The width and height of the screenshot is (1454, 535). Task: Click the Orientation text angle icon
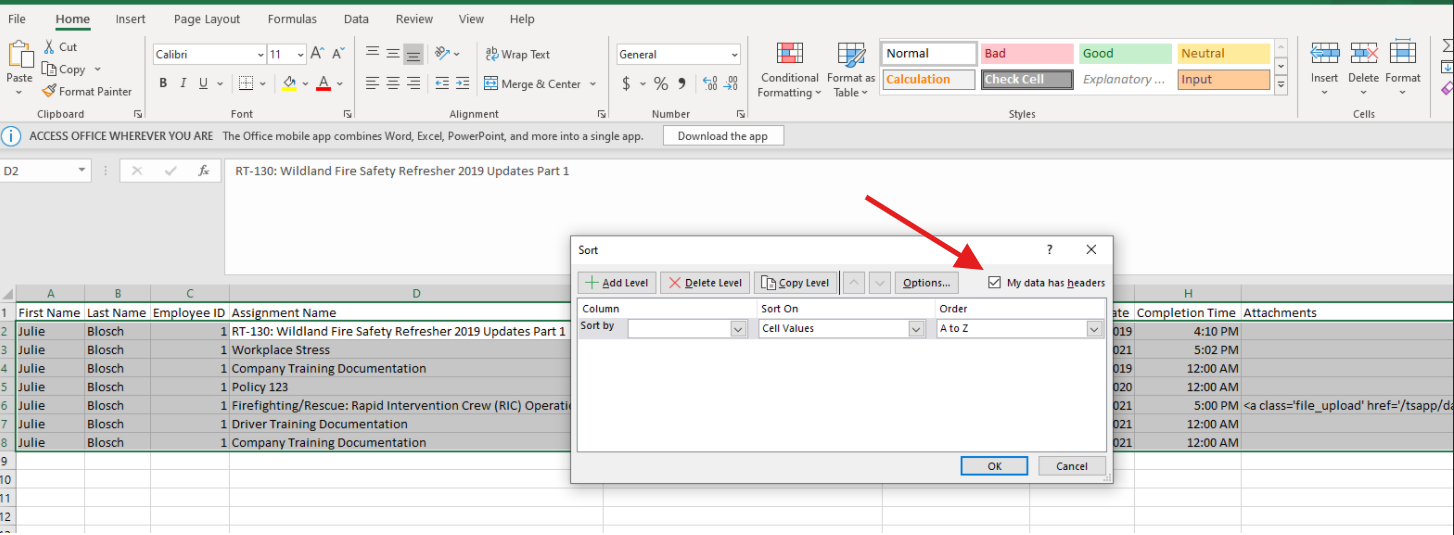443,54
